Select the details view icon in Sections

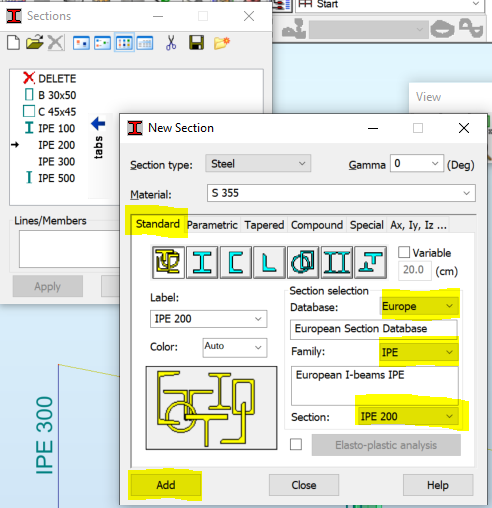[145, 43]
